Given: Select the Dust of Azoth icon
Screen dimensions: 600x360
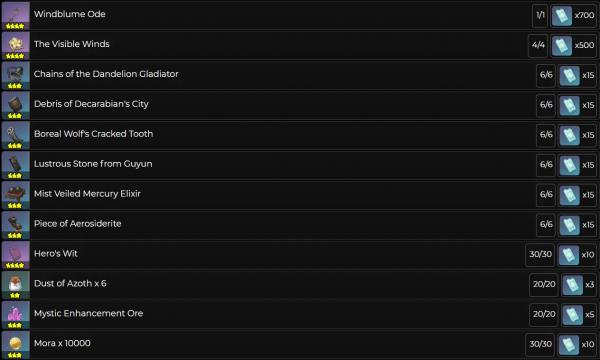Looking at the screenshot, I should pyautogui.click(x=16, y=285).
